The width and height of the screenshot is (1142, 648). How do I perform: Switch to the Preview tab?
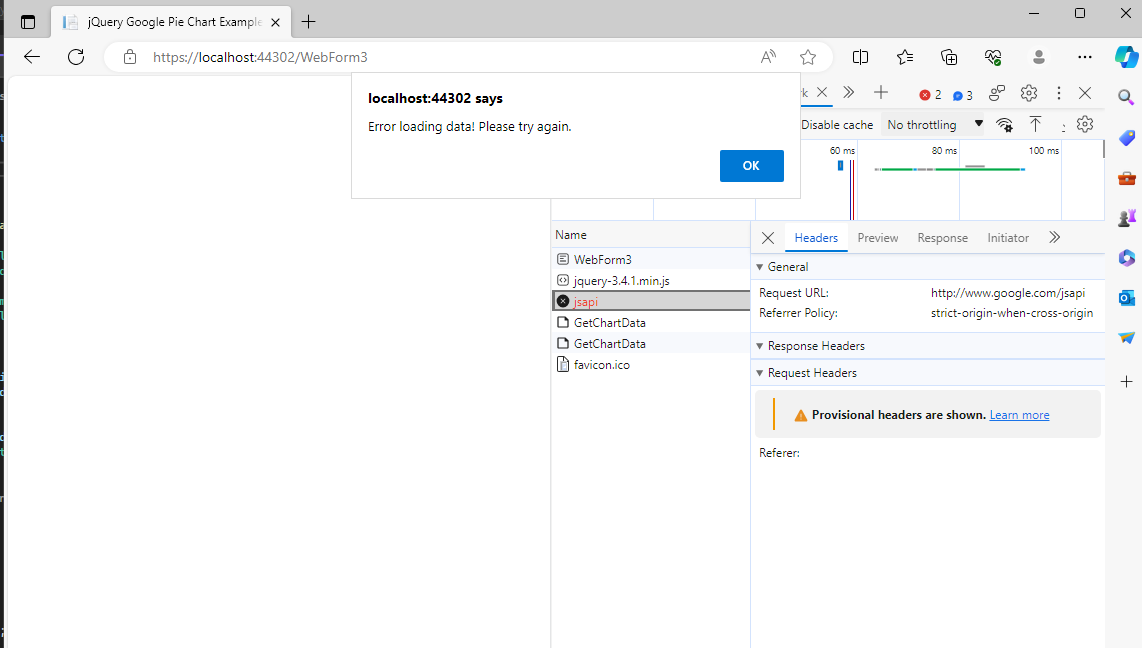(x=878, y=238)
